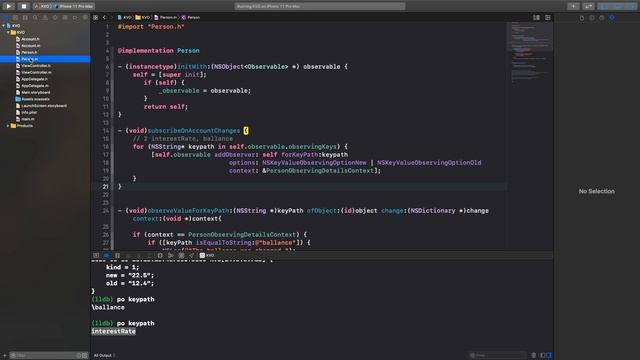Run the KVO app with Play button
The width and height of the screenshot is (640, 360).
pyautogui.click(x=9, y=6)
